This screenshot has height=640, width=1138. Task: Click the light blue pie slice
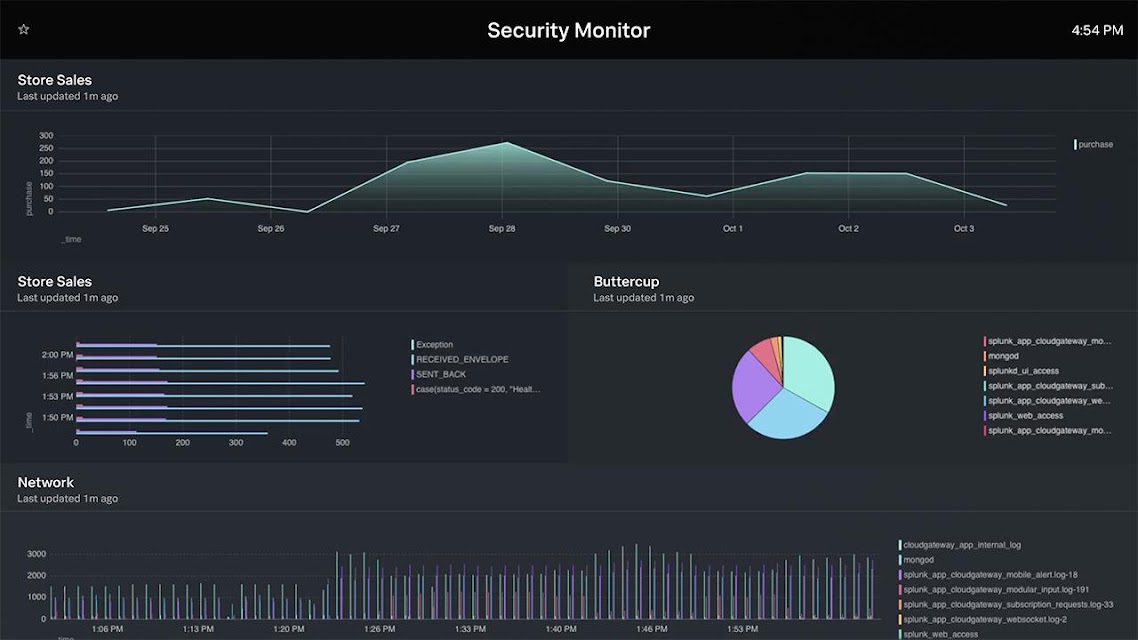point(785,417)
